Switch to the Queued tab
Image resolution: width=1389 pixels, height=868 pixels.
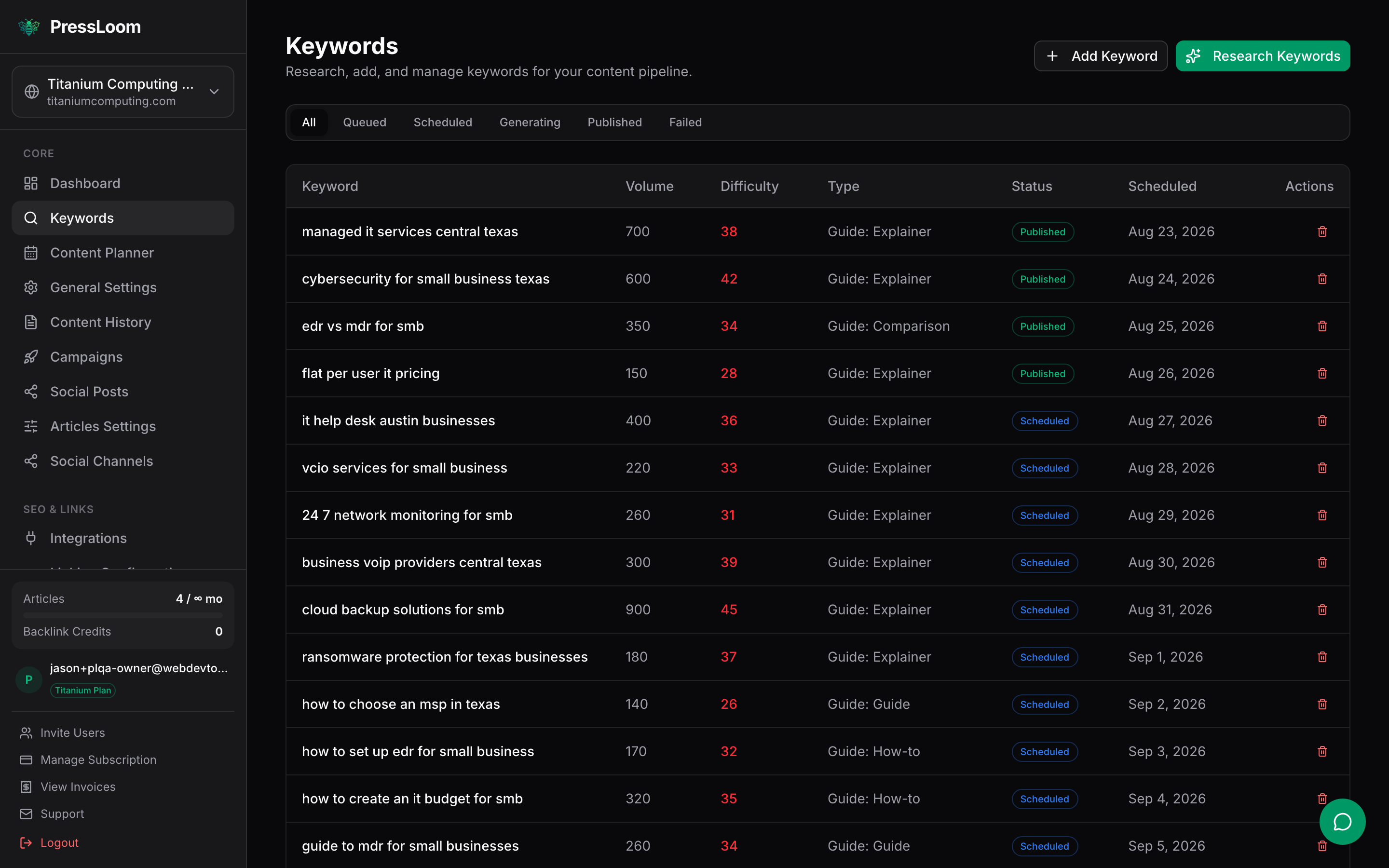[365, 122]
